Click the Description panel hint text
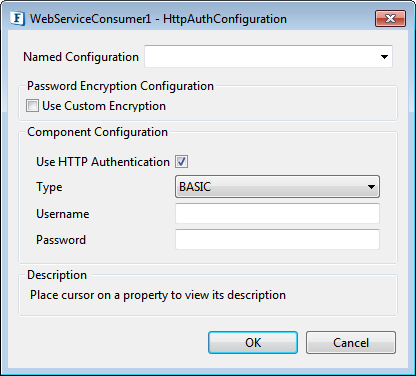This screenshot has width=416, height=376. pyautogui.click(x=158, y=295)
